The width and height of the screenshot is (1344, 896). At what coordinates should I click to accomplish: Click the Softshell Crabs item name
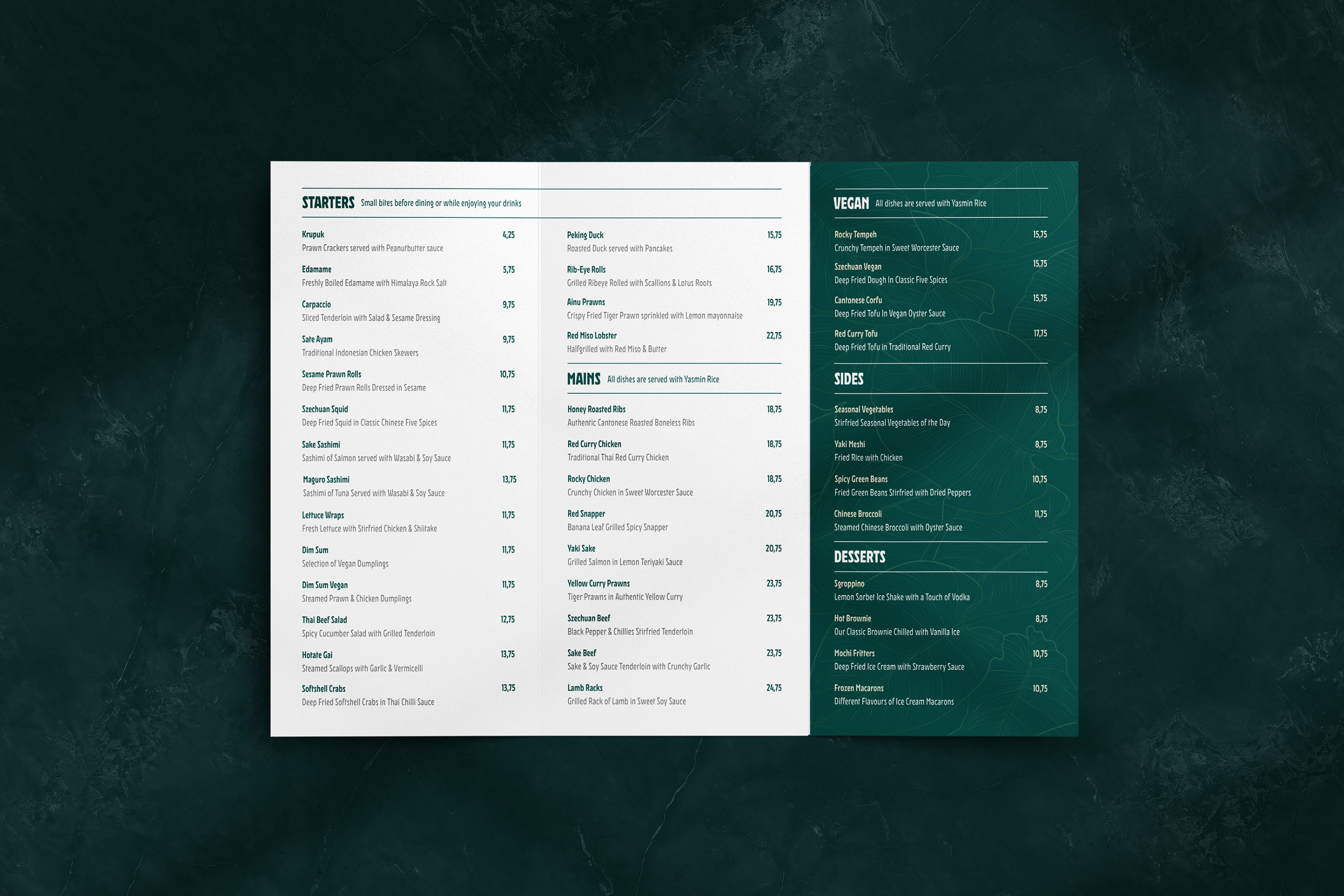click(x=324, y=689)
